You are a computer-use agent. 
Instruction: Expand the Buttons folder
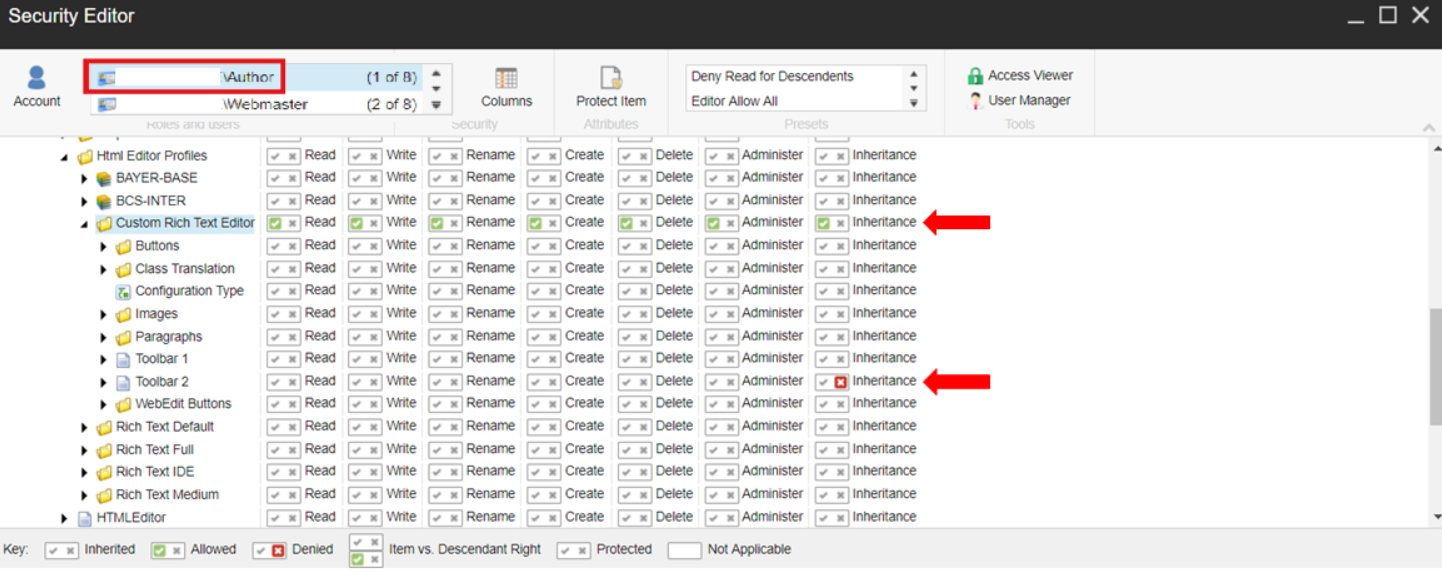(x=104, y=246)
